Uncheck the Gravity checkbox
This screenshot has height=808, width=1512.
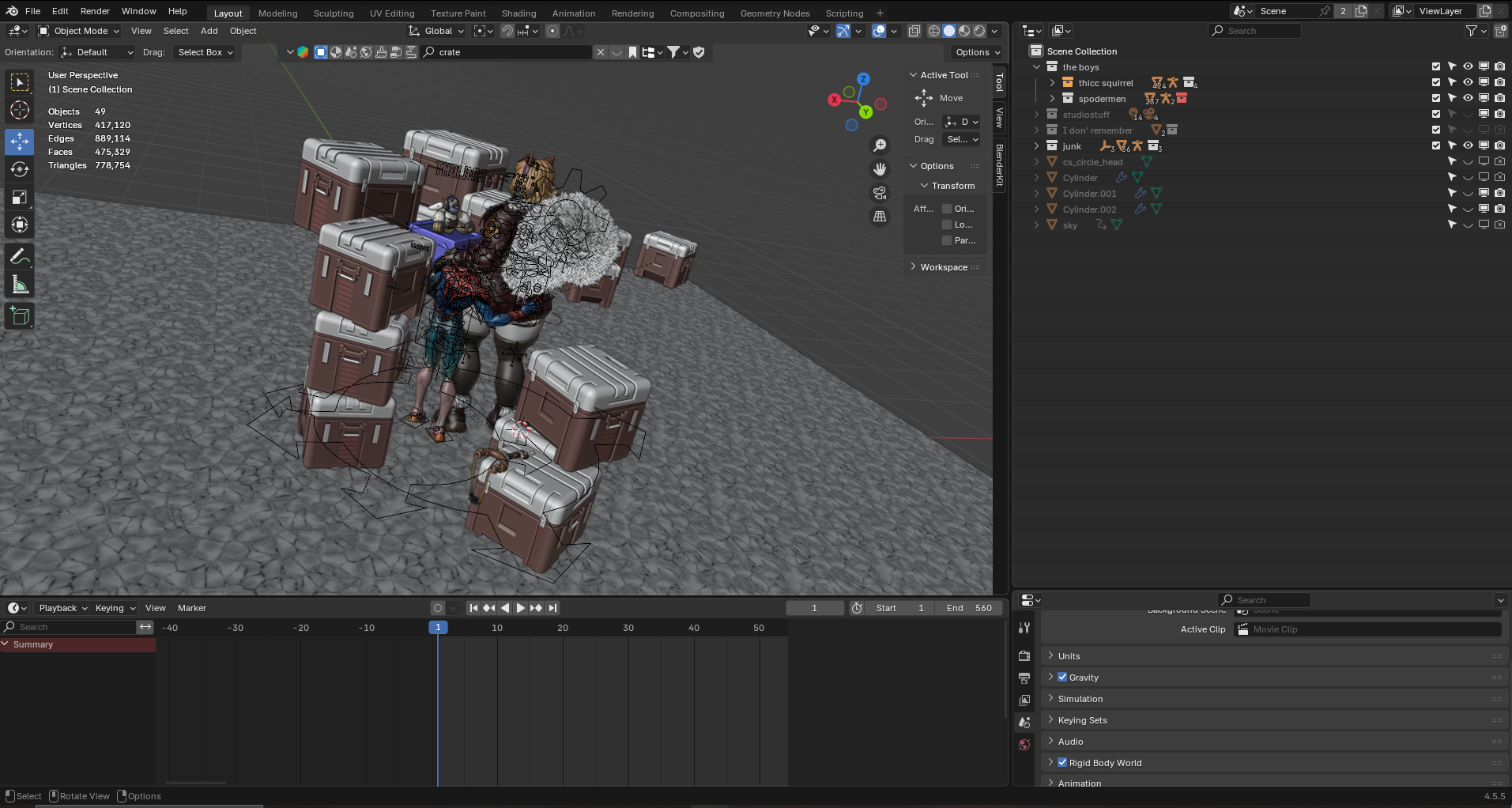tap(1062, 677)
